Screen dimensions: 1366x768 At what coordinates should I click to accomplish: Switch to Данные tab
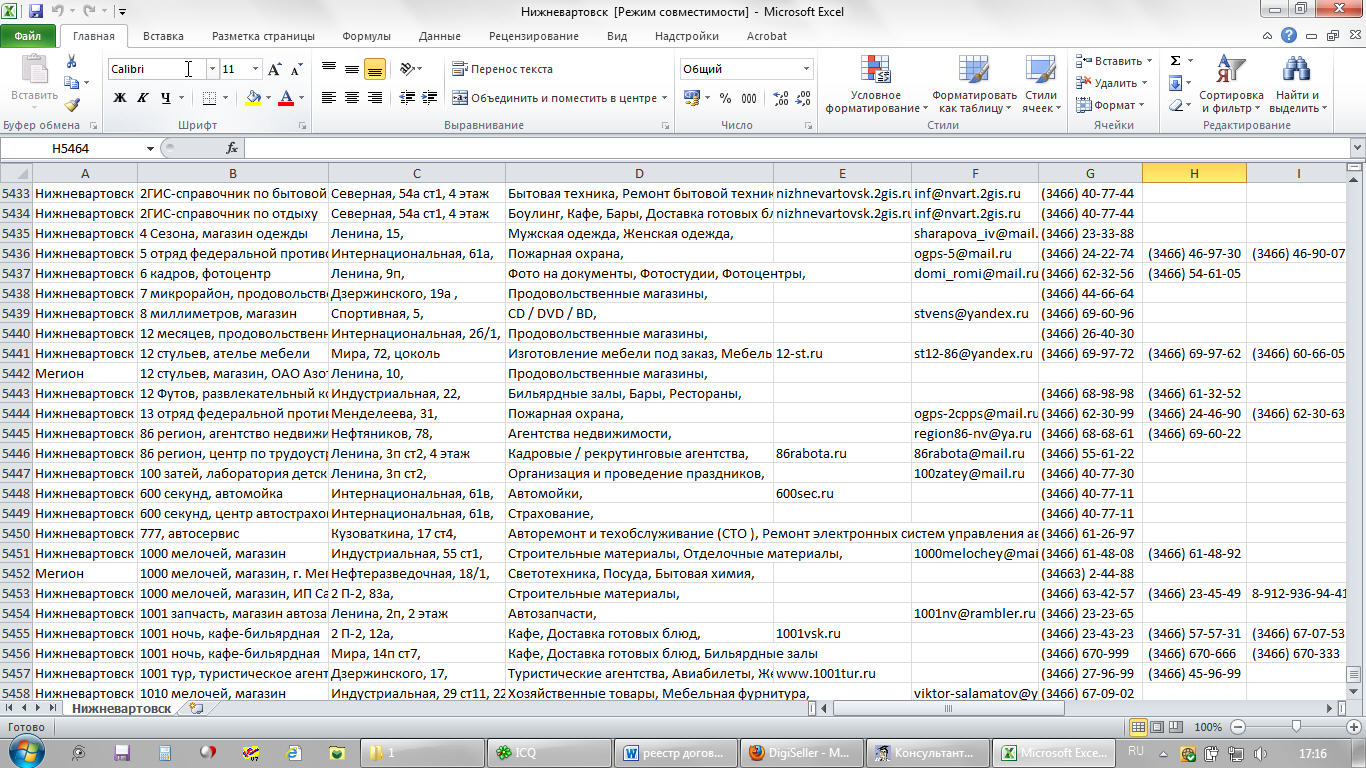point(440,36)
